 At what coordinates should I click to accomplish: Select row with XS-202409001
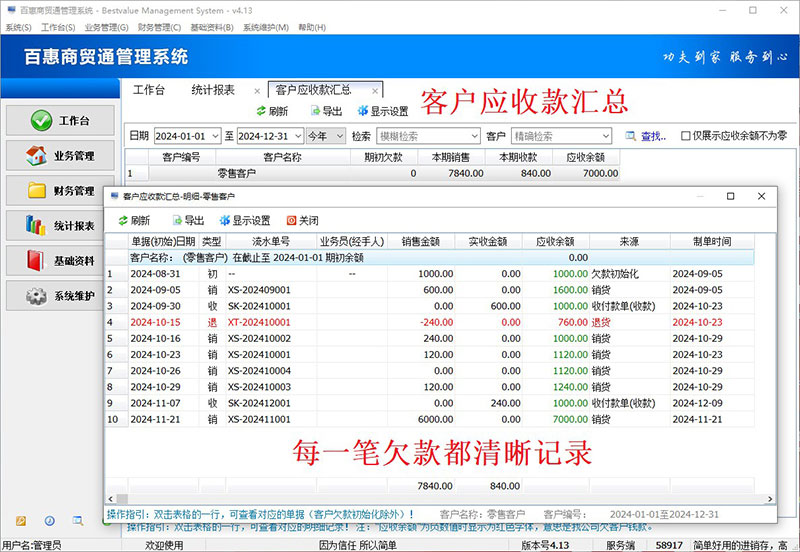(430, 290)
